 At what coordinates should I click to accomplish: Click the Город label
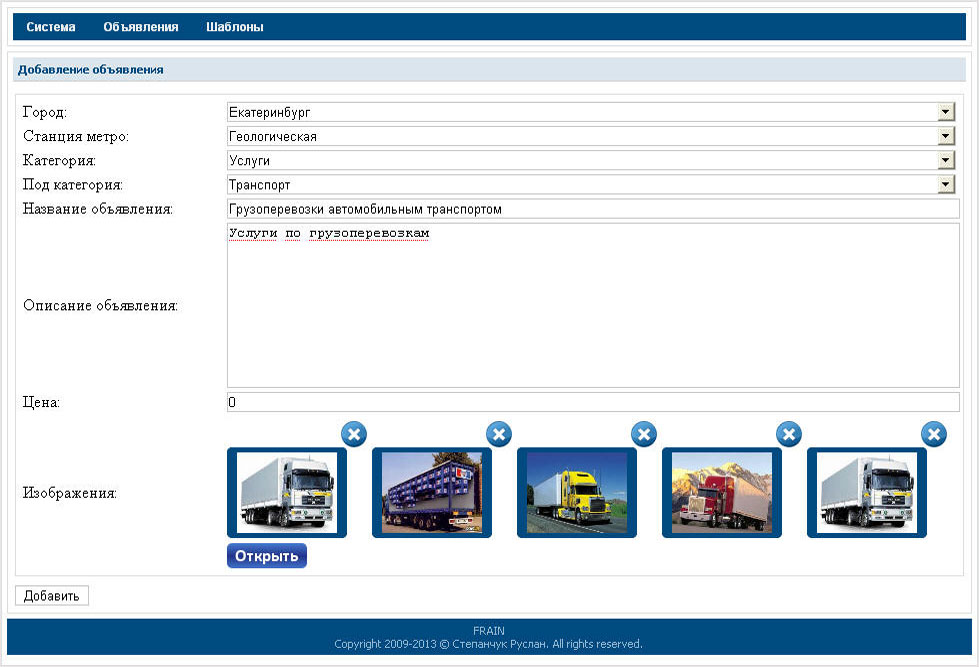[44, 112]
